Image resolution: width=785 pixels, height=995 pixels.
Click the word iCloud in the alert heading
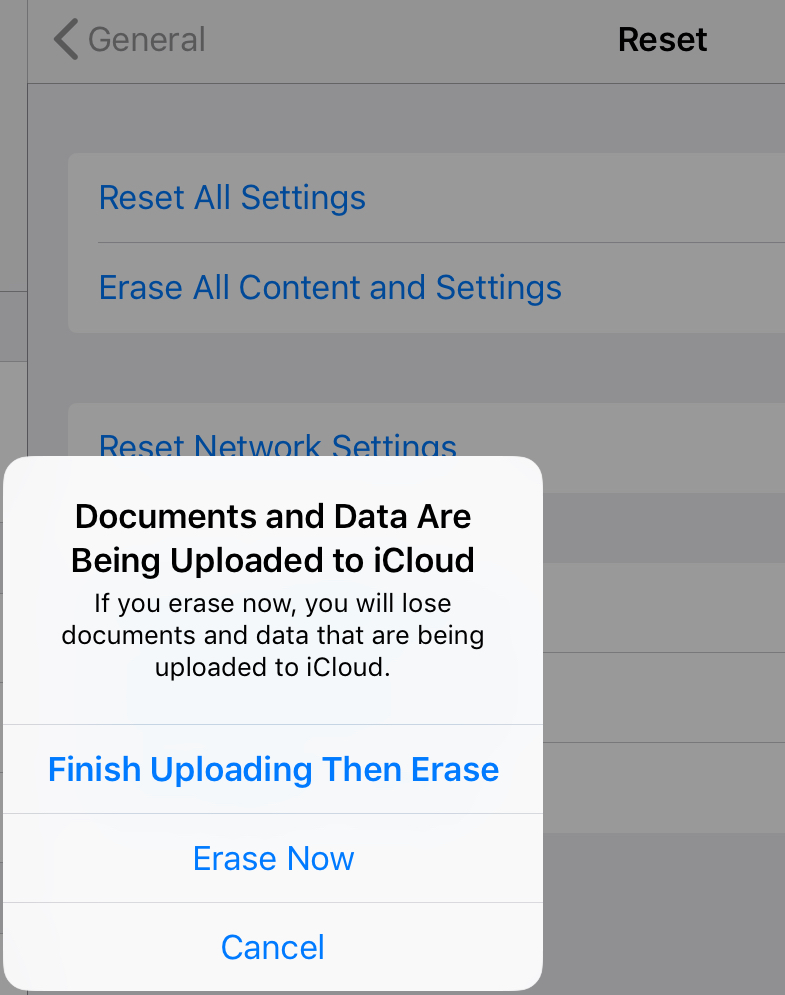tap(424, 560)
